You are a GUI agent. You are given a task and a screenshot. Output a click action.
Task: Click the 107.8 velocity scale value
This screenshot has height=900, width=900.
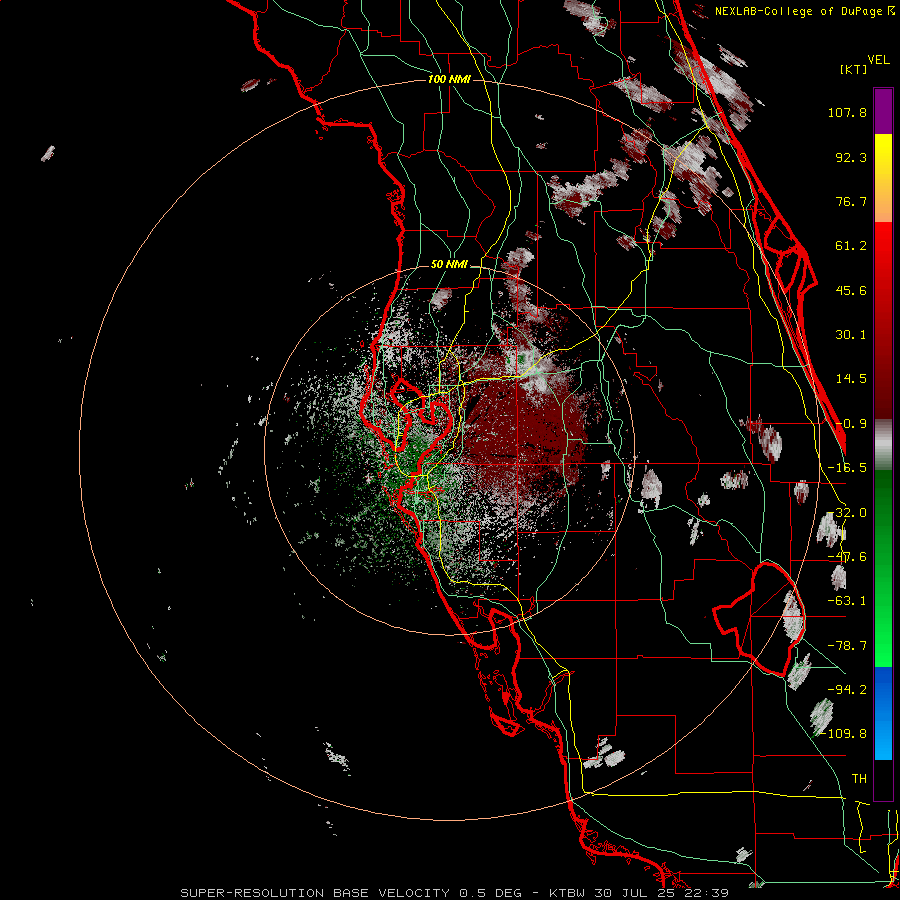(847, 112)
